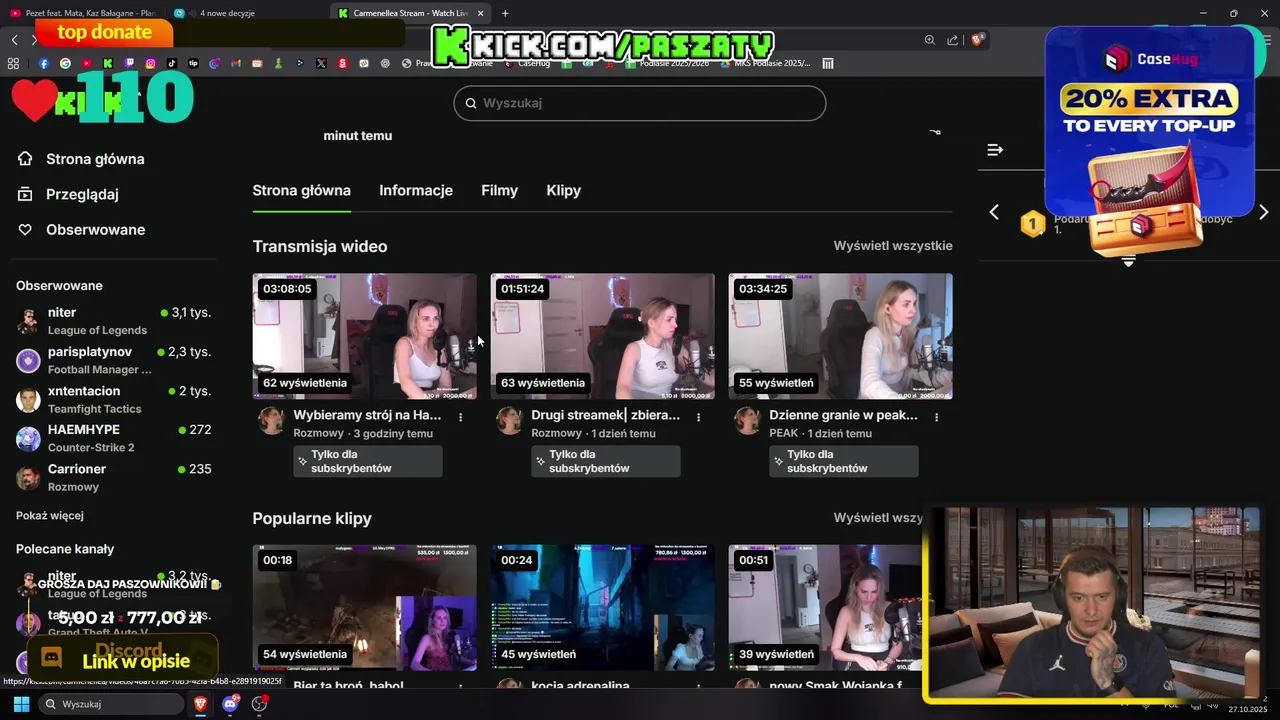Click browser back arrow button
Viewport: 1280px width, 720px height.
click(14, 40)
